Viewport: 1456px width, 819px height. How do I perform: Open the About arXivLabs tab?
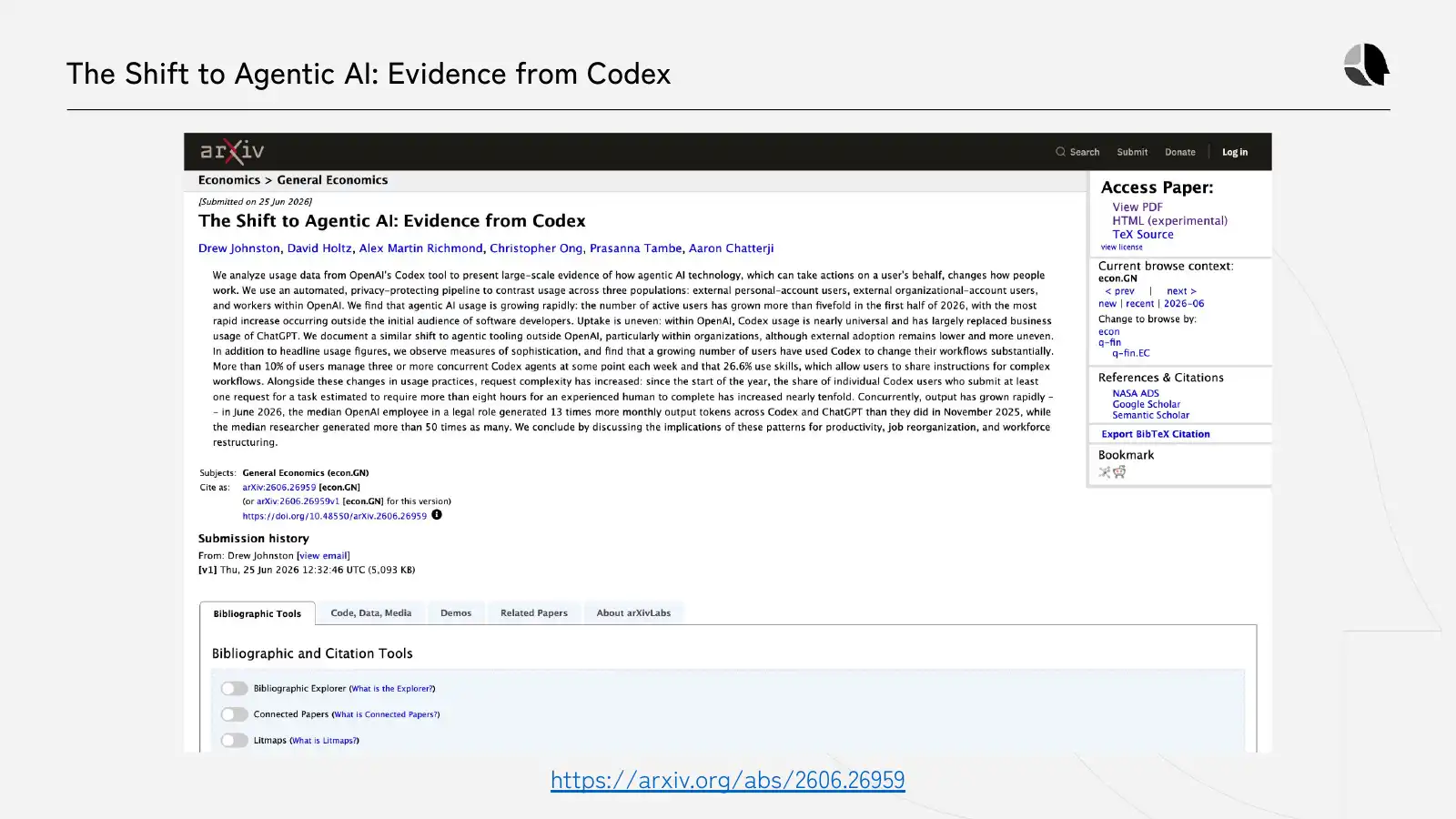(633, 613)
